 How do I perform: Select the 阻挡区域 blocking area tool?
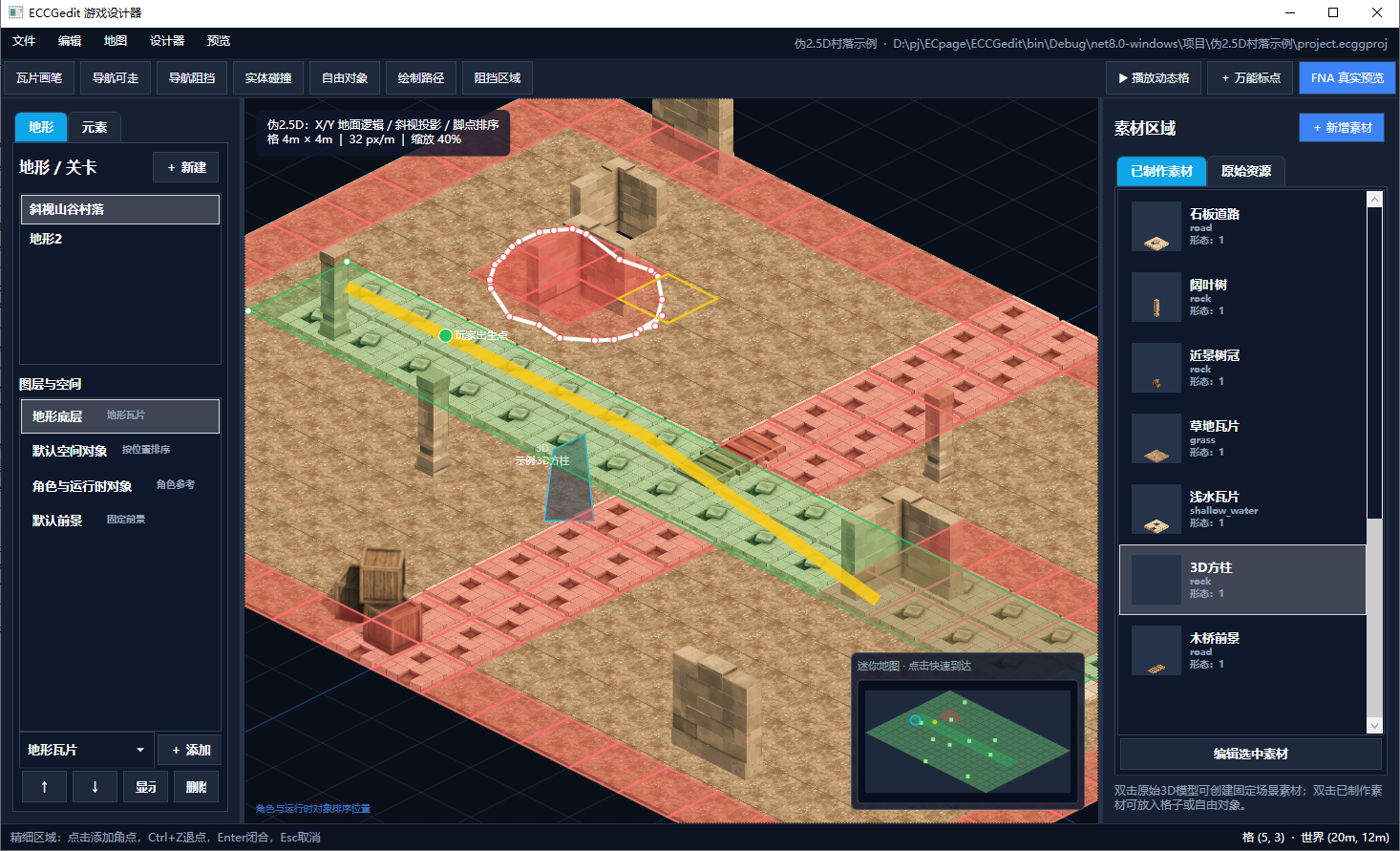(498, 78)
